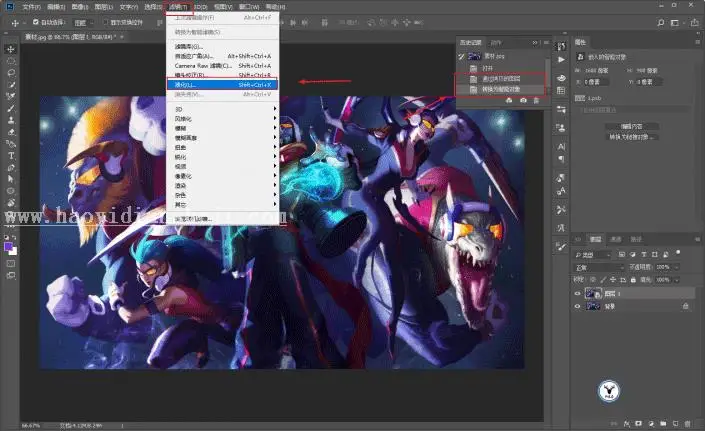Open the Adjustments sliders icon in dock strip

click(561, 109)
